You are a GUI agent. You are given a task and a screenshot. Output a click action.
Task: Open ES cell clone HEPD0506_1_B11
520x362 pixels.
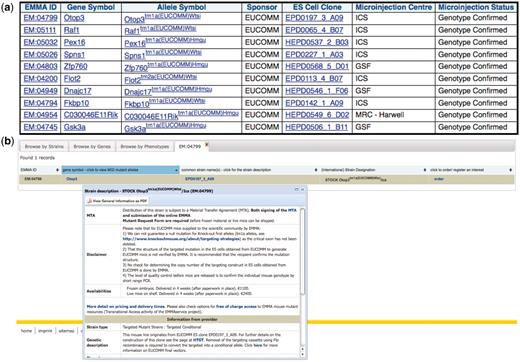tap(317, 127)
